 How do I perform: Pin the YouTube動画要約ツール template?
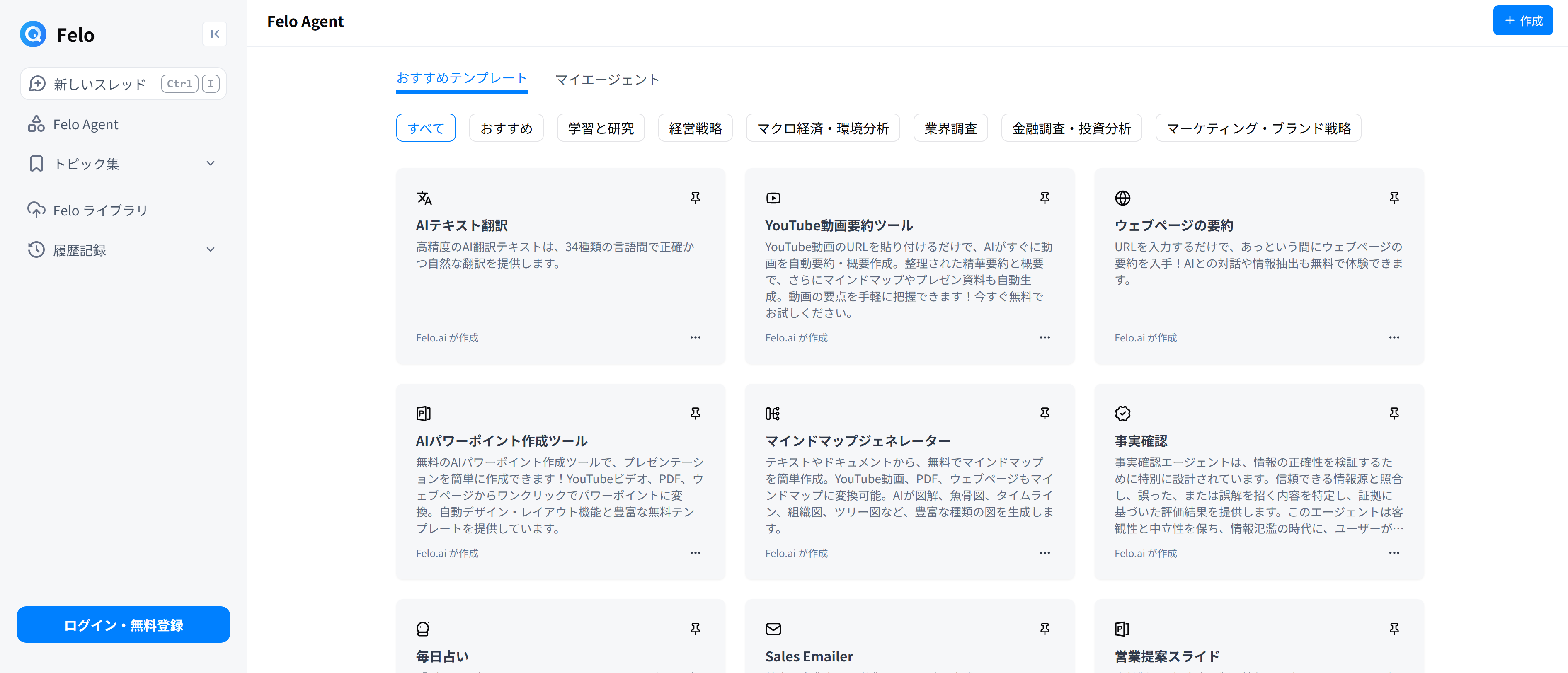point(1045,198)
